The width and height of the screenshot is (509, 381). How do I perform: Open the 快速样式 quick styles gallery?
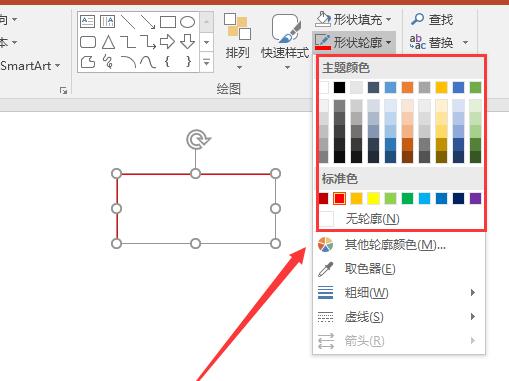coord(285,41)
